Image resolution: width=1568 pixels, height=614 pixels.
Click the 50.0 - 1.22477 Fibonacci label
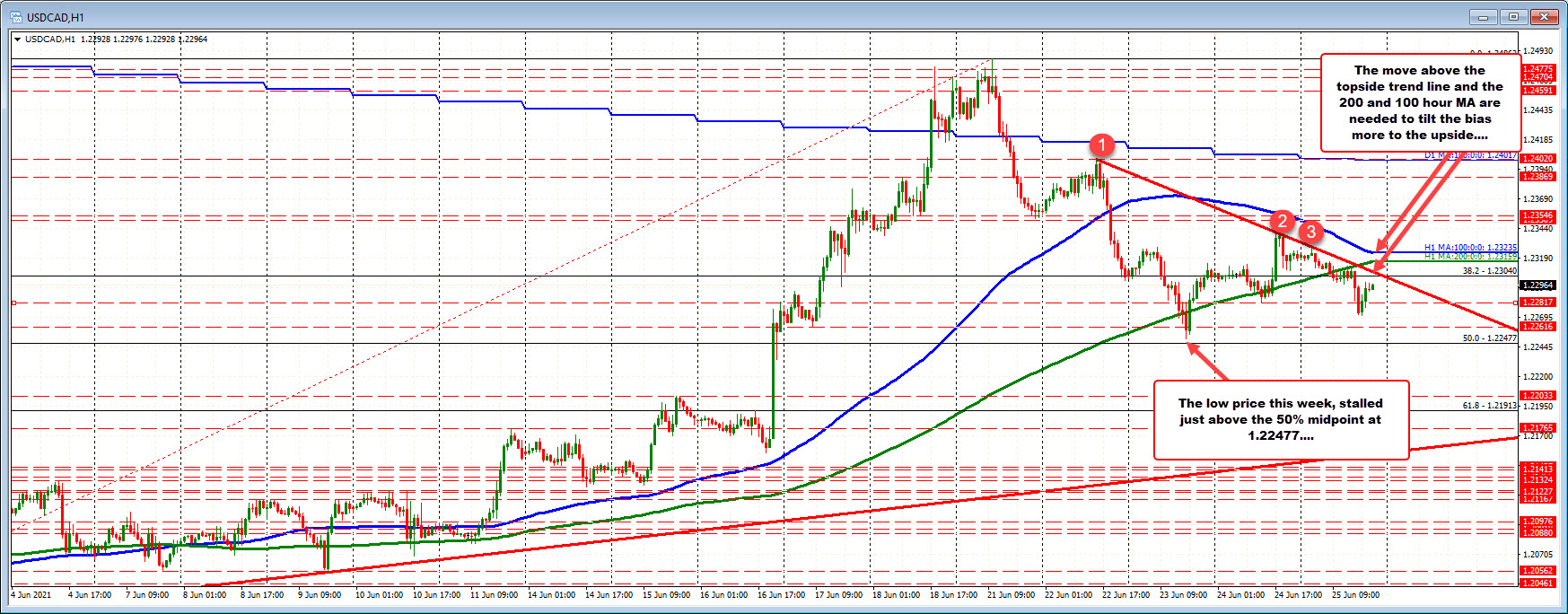[1489, 338]
